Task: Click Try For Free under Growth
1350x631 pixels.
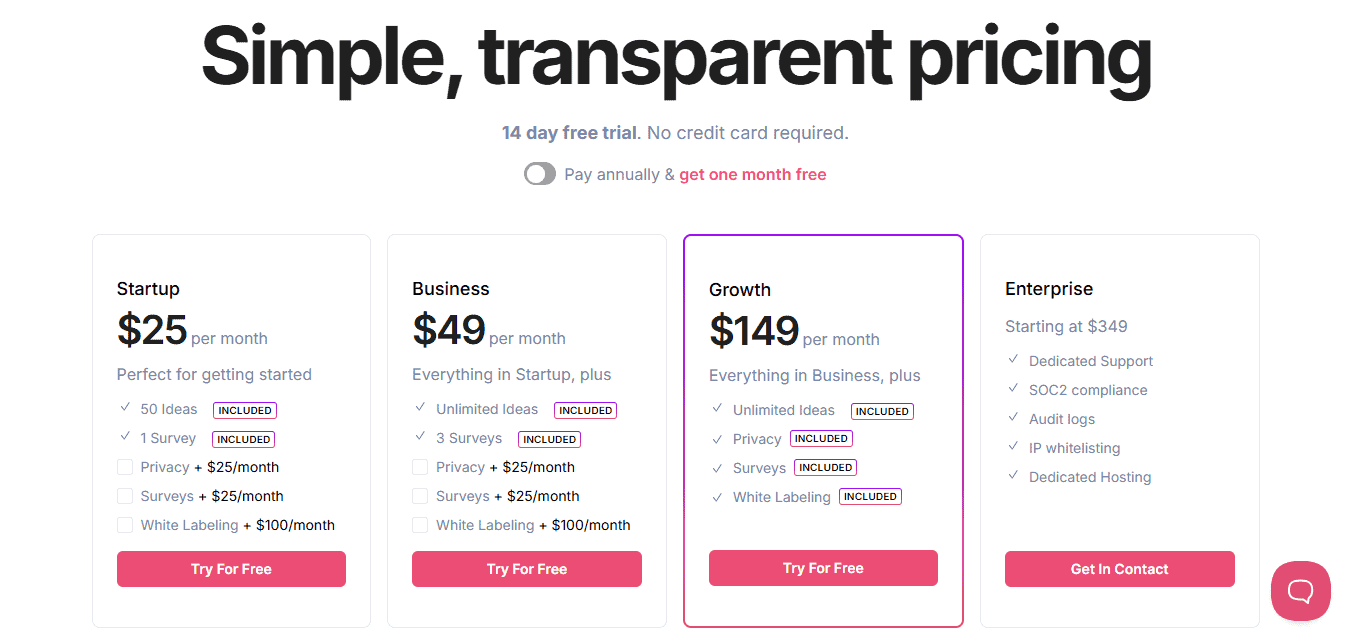Action: (823, 568)
